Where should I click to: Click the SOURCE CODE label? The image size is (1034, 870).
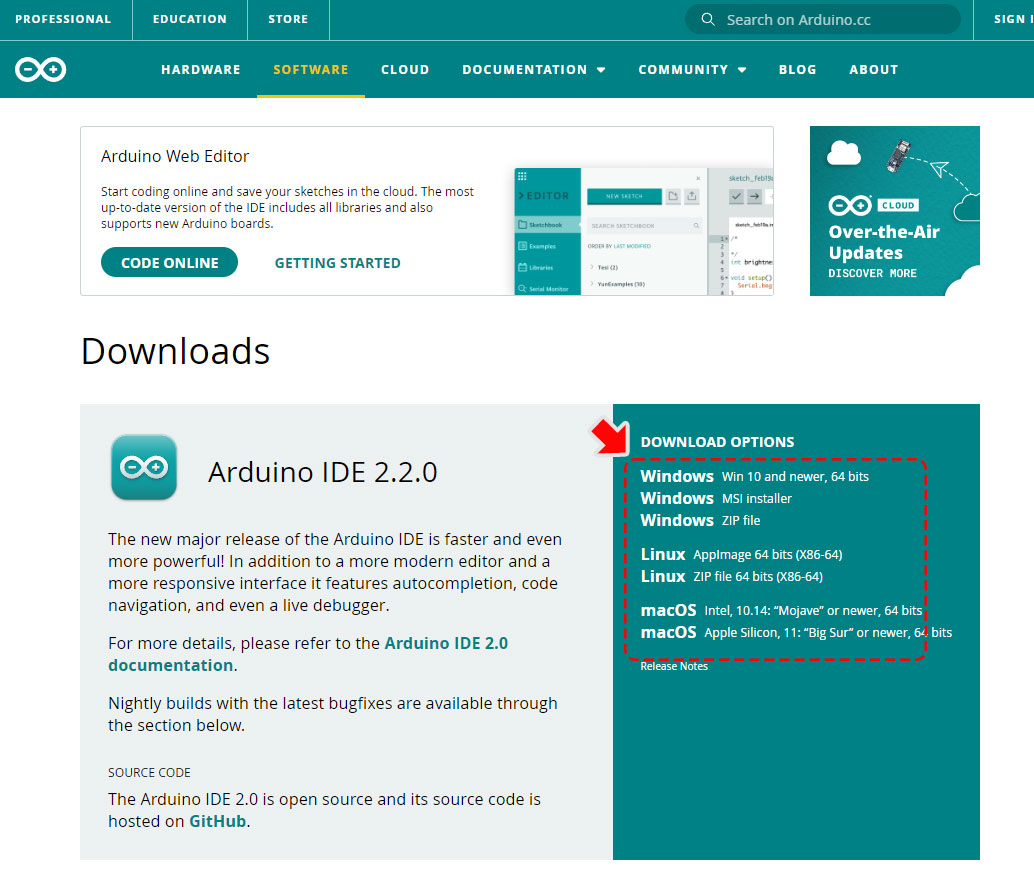click(x=149, y=772)
